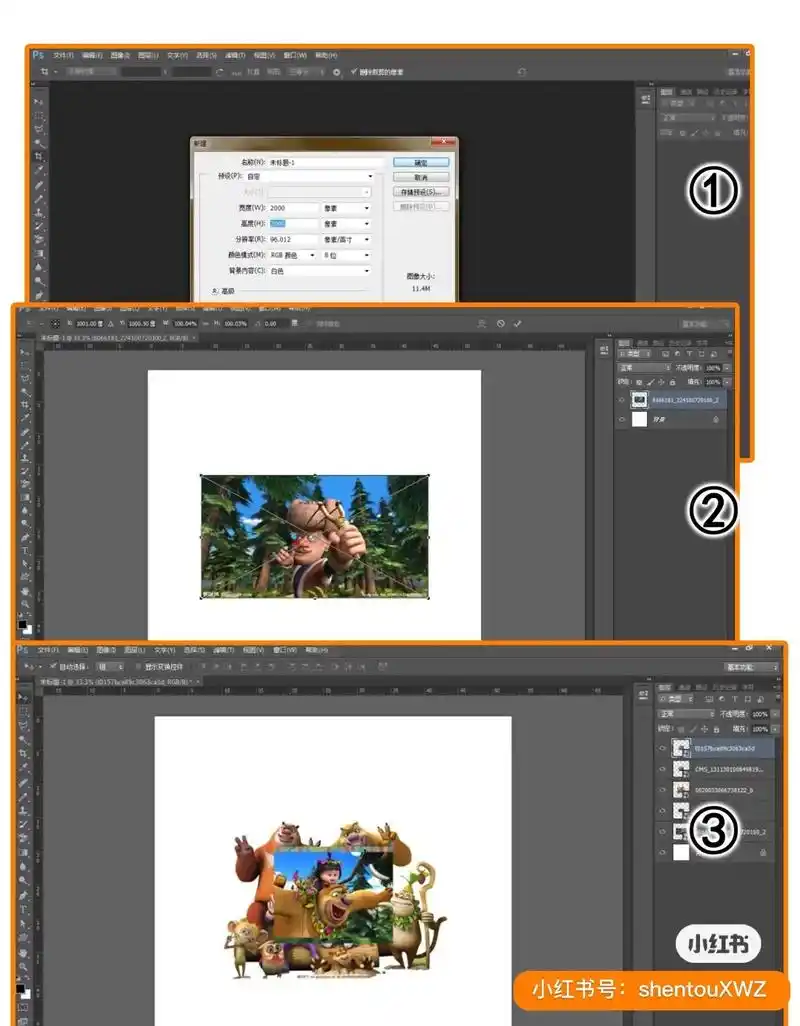Open the 文件 menu in the top window
This screenshot has width=800, height=1026.
[63, 55]
